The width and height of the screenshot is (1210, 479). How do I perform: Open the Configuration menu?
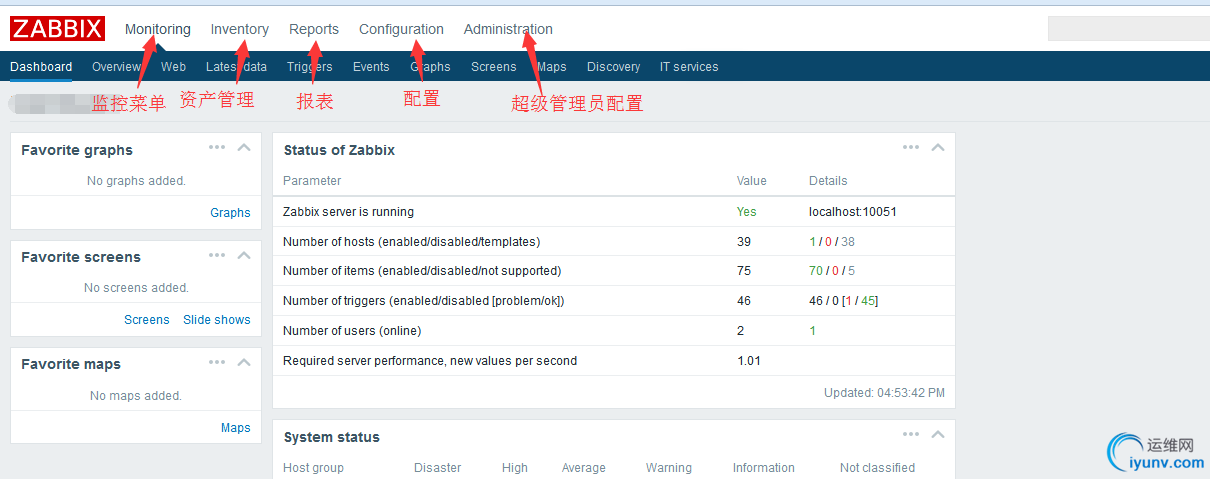(401, 29)
